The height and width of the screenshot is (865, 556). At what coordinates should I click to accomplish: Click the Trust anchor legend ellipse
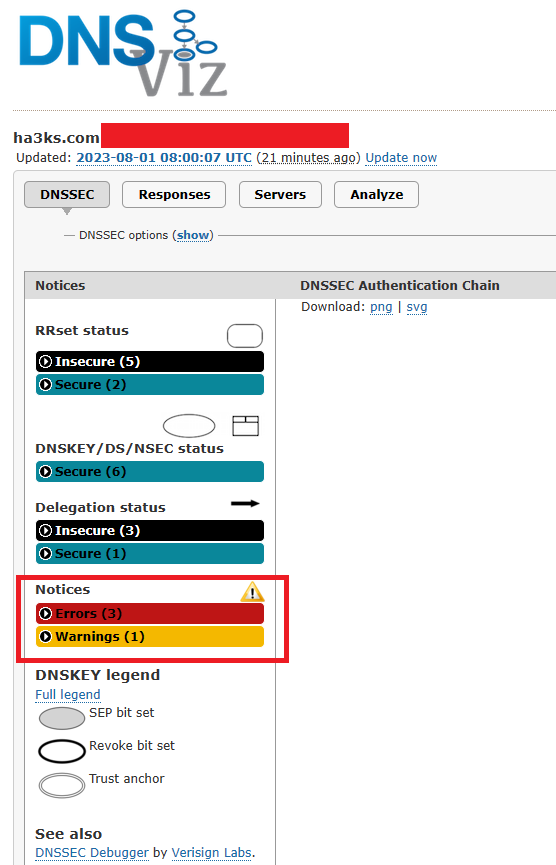coord(62,785)
